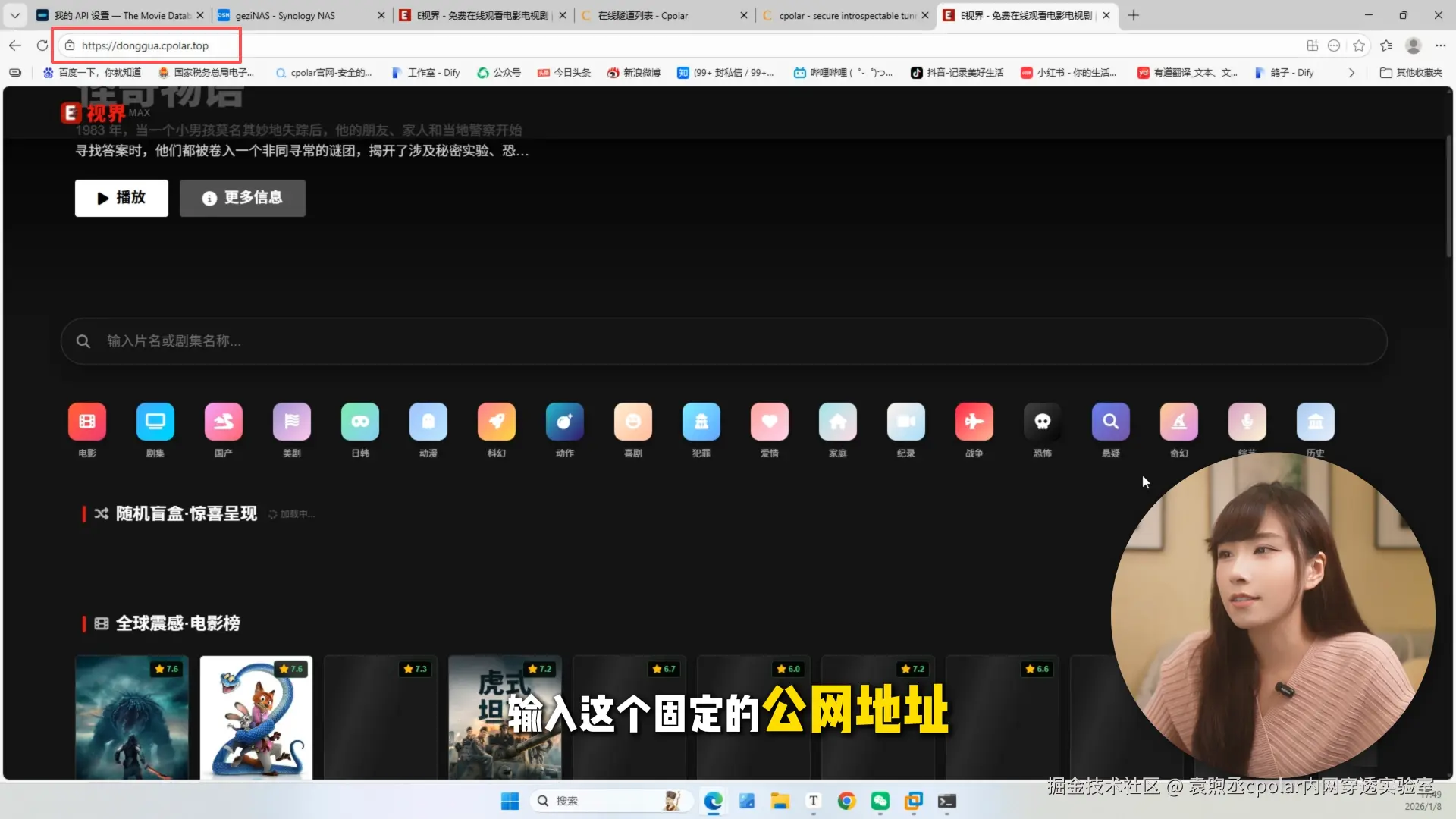Select the 悬疑 mystery magnifier icon
This screenshot has height=819, width=1456.
[x=1111, y=422]
